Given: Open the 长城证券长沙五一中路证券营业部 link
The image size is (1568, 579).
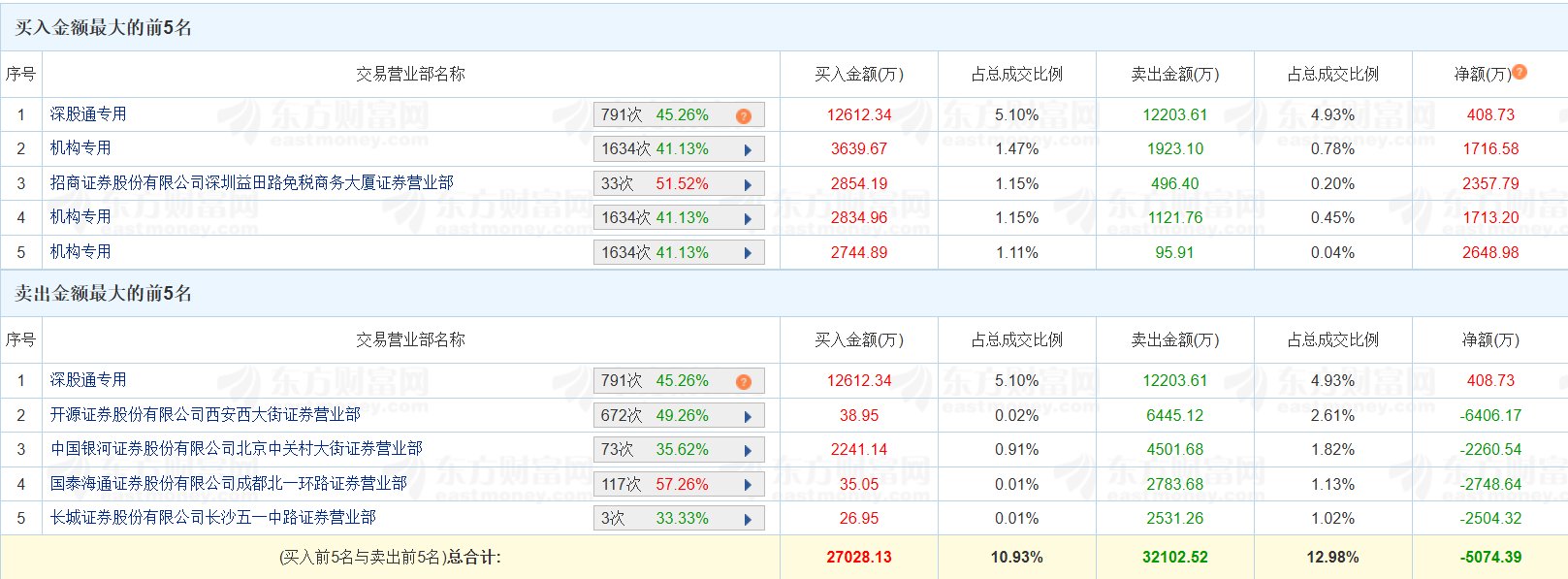Looking at the screenshot, I should pyautogui.click(x=212, y=517).
